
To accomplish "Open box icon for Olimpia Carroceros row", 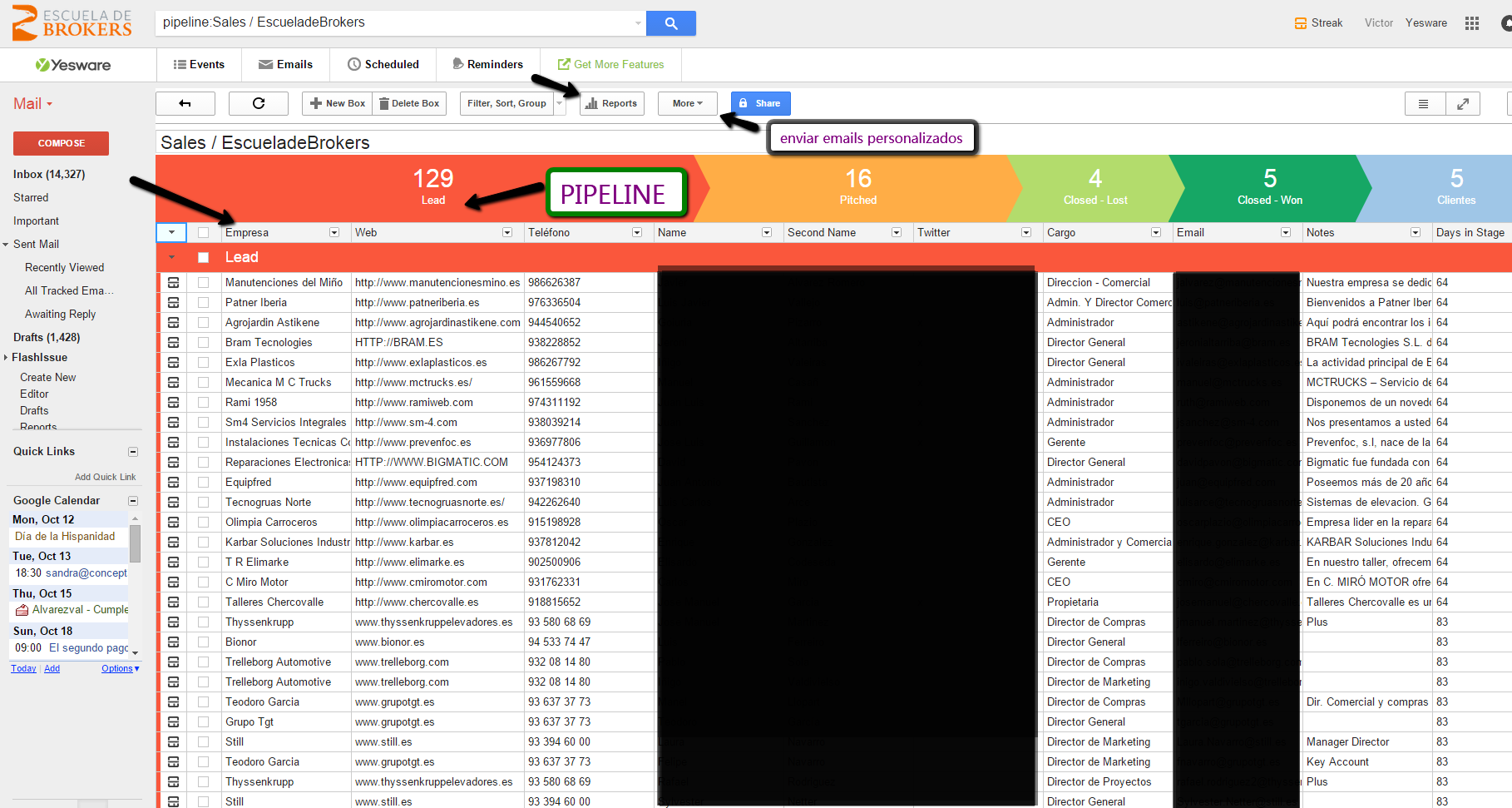I will tap(173, 523).
